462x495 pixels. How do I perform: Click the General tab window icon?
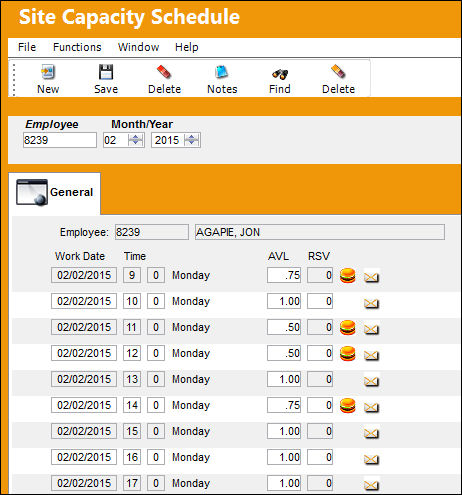click(x=32, y=192)
